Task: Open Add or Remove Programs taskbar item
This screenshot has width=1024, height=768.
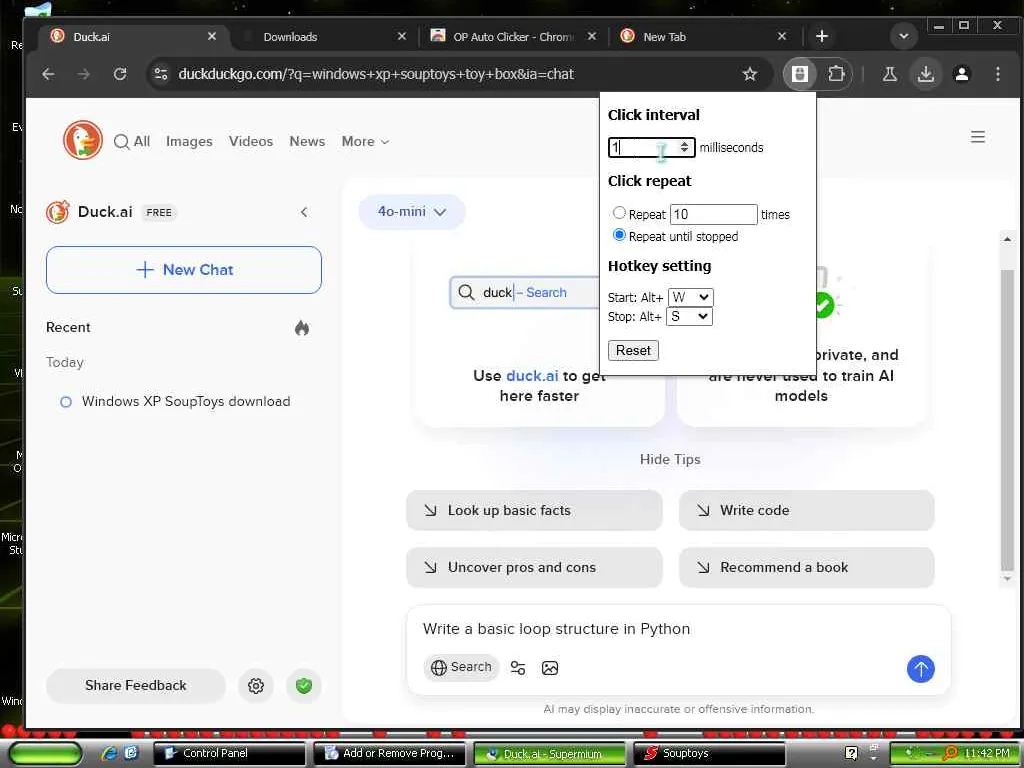Action: click(389, 754)
